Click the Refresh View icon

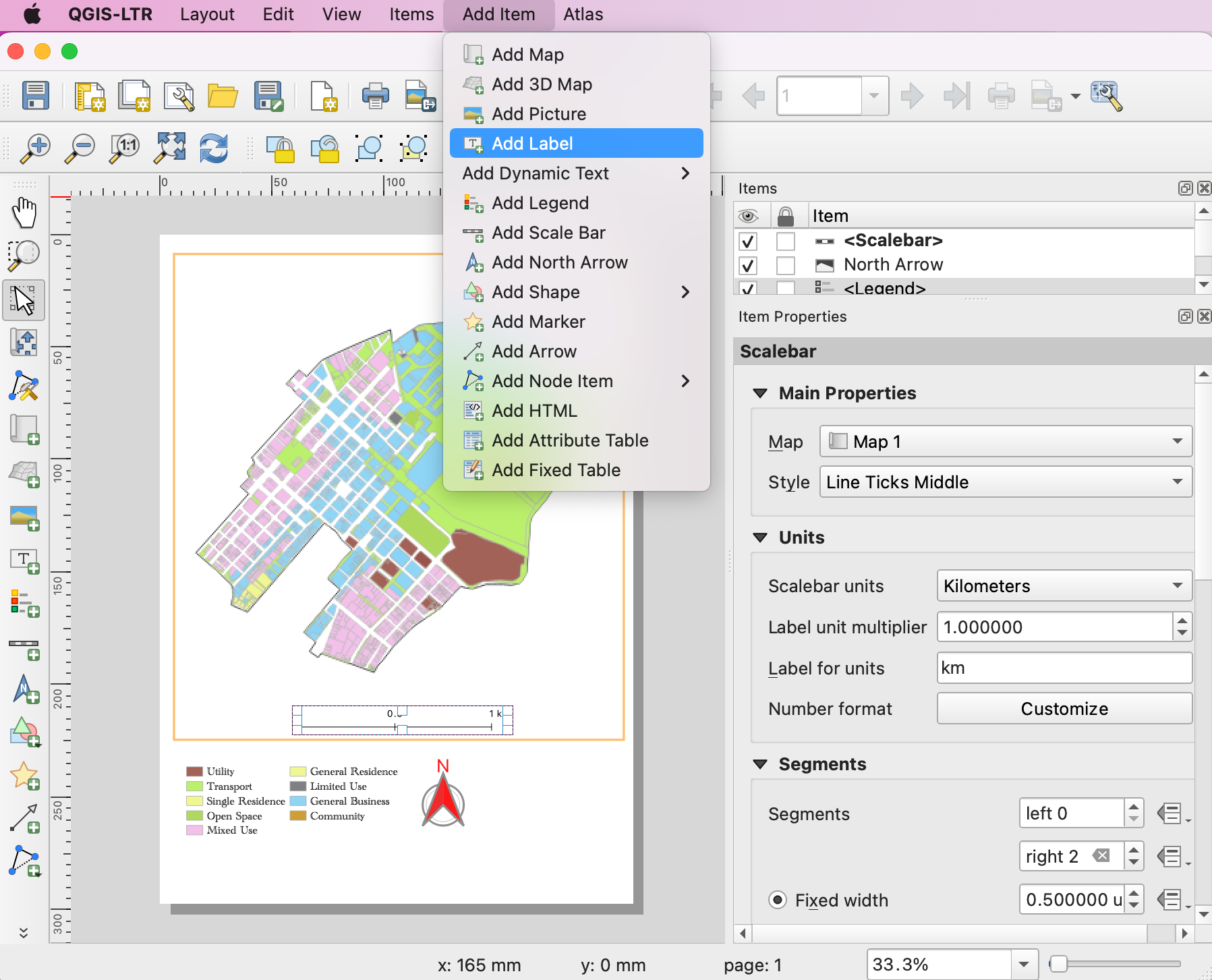(x=214, y=148)
